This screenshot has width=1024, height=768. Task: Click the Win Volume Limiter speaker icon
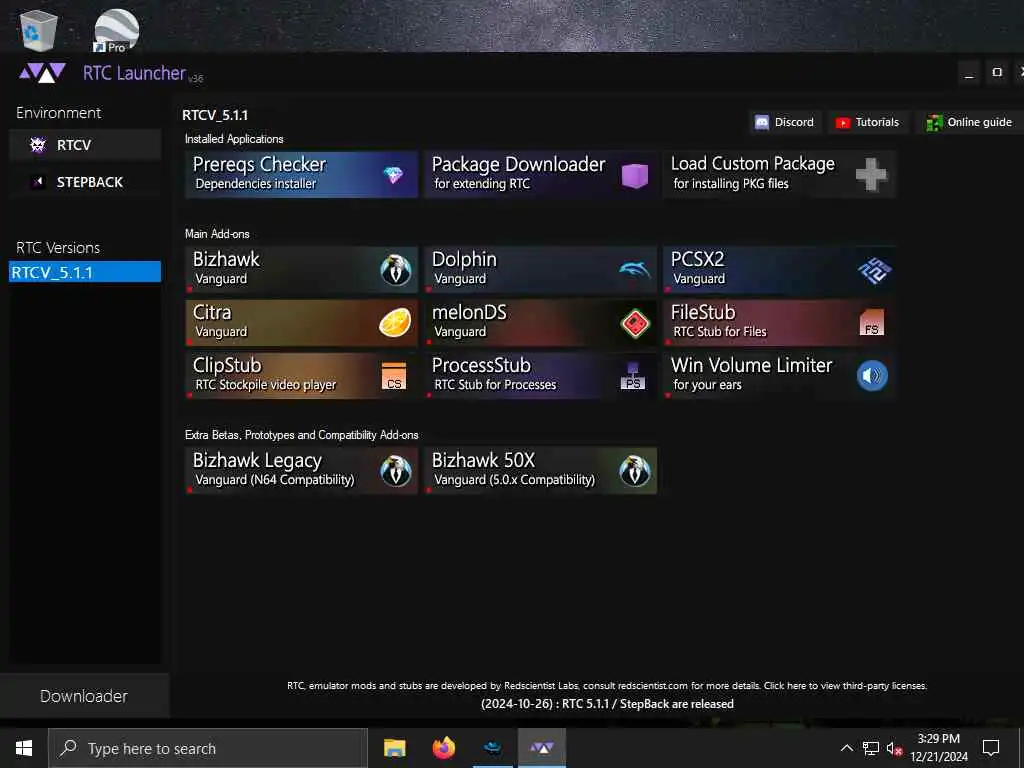point(872,376)
